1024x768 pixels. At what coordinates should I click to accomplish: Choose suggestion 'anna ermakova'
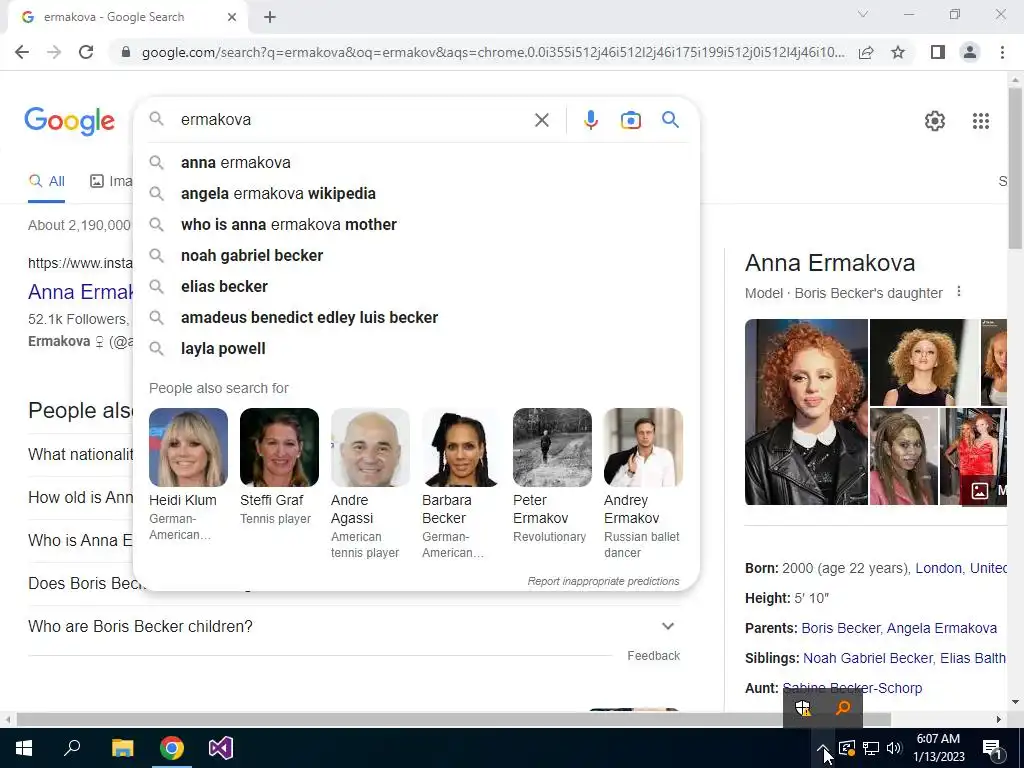pos(416,163)
